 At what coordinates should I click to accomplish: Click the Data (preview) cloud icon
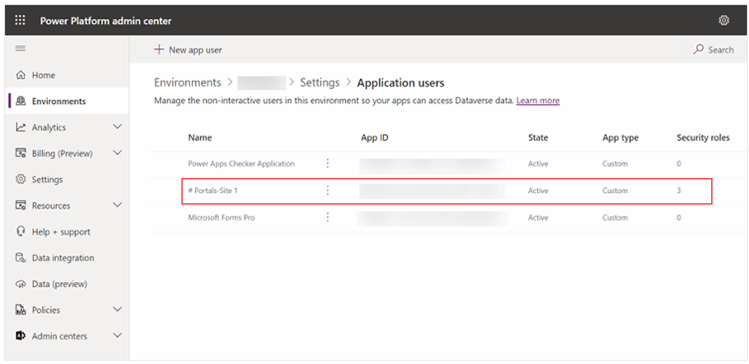coord(21,284)
